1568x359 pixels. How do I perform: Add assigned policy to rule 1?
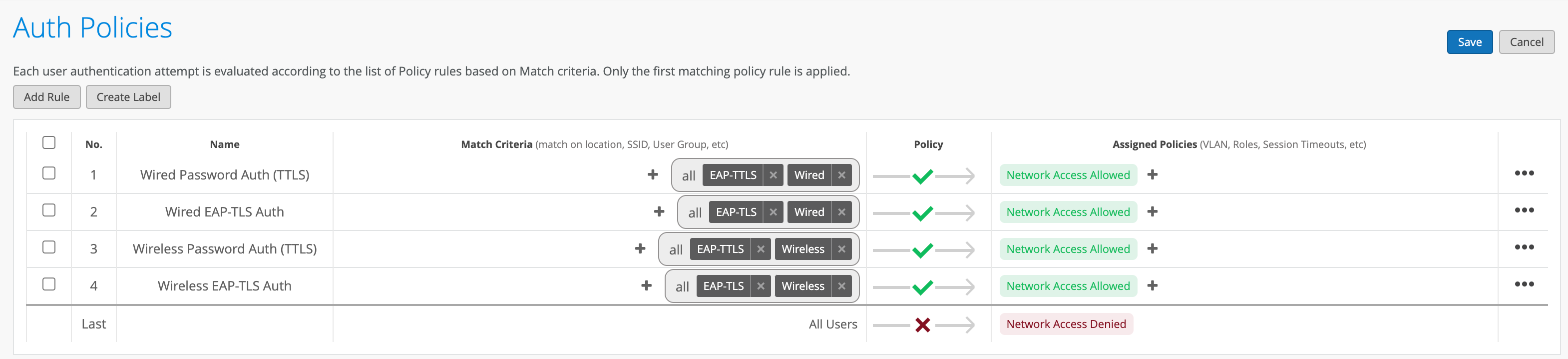tap(1152, 175)
